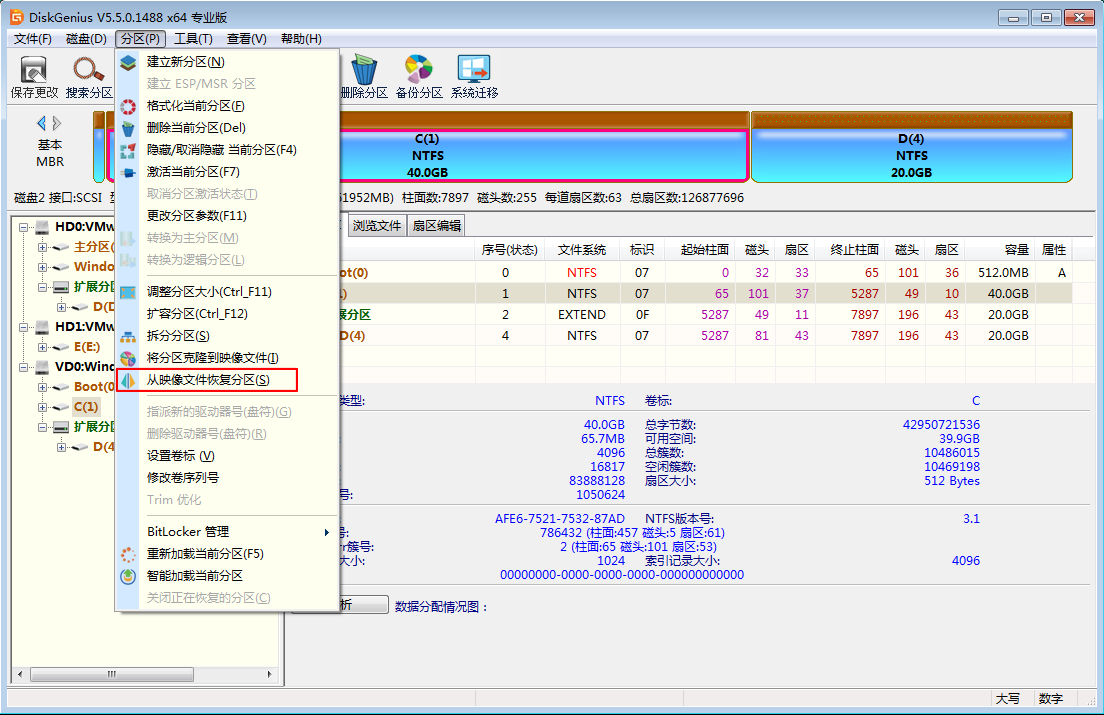The image size is (1104, 715).
Task: Open the 工具(T) menu in menu bar
Action: (x=193, y=39)
